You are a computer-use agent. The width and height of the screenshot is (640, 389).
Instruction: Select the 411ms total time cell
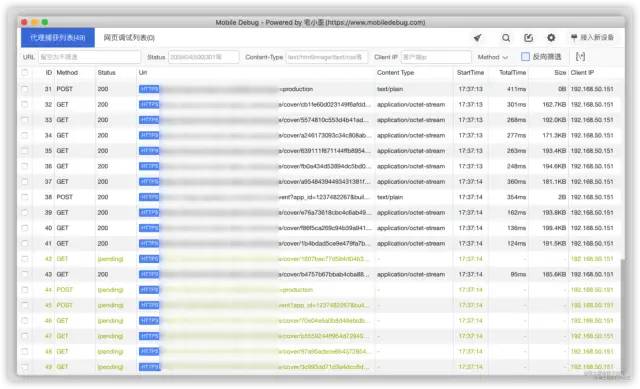click(516, 89)
